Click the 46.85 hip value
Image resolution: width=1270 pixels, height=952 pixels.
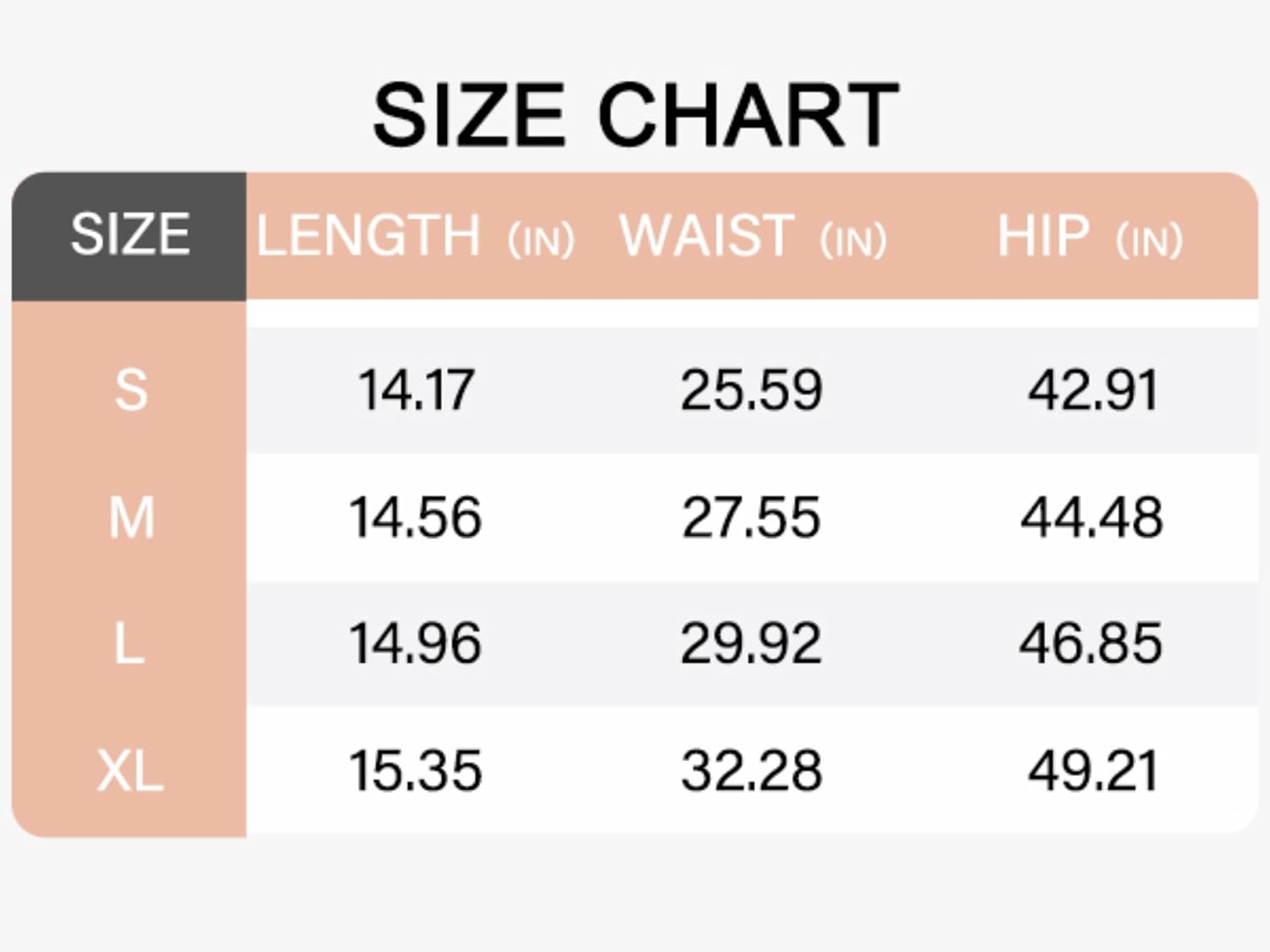(1091, 643)
